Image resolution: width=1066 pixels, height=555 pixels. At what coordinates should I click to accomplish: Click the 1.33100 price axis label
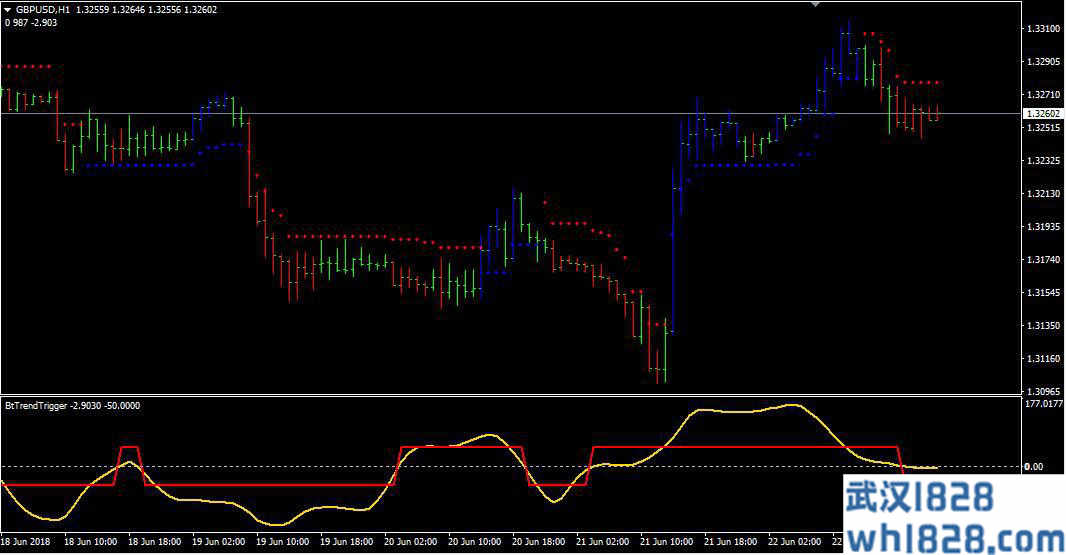pos(1043,29)
